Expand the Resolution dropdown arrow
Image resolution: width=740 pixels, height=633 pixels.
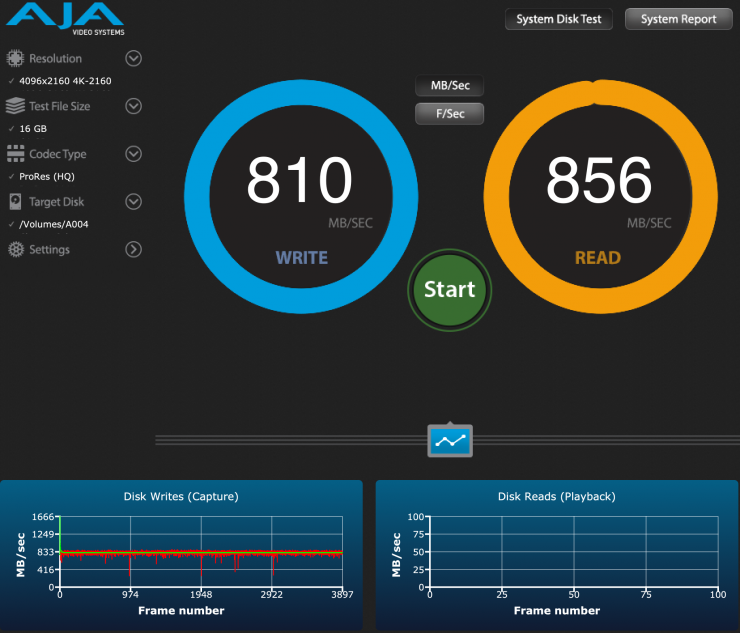coord(133,58)
